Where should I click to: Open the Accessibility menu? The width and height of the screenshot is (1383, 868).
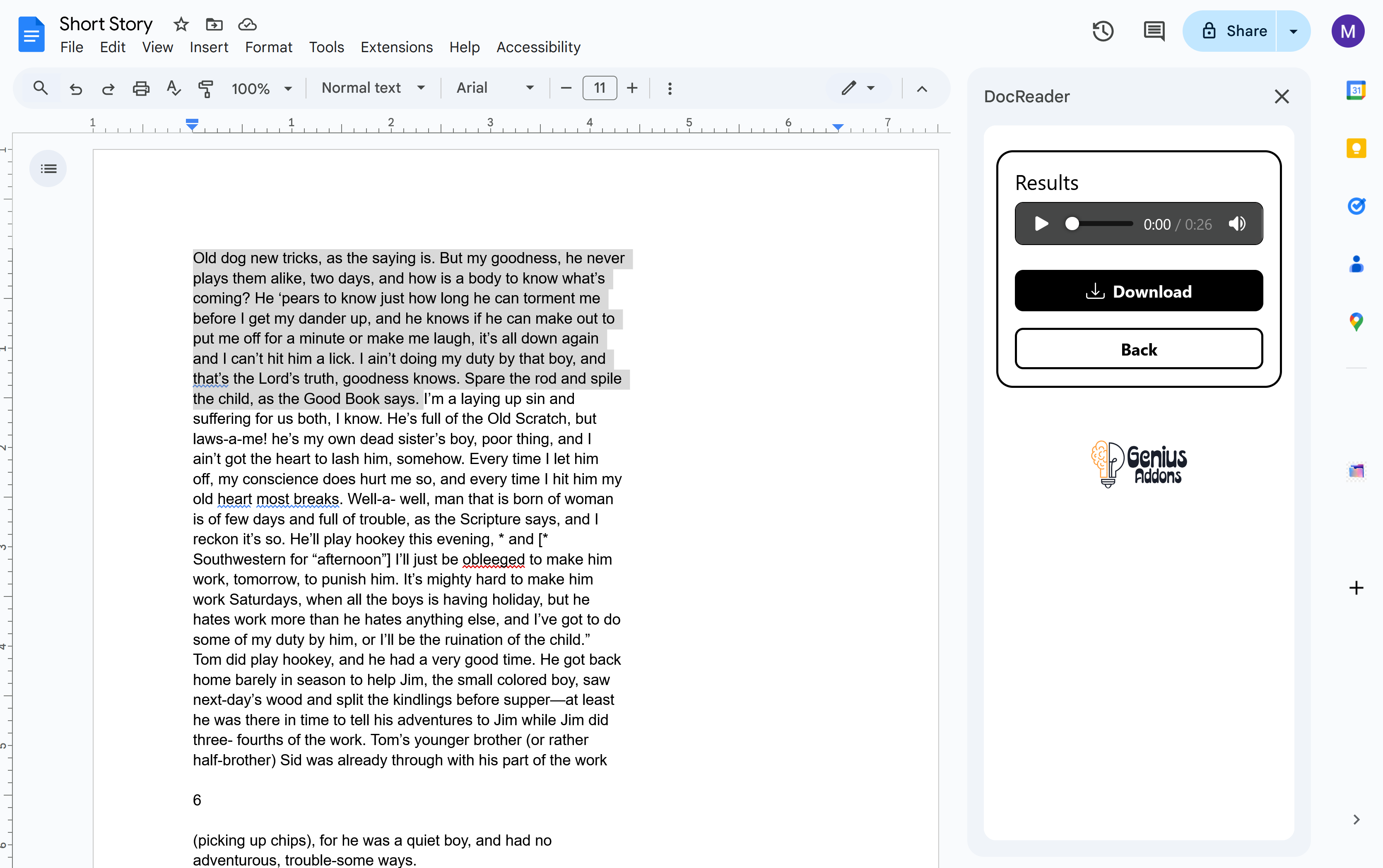point(539,47)
